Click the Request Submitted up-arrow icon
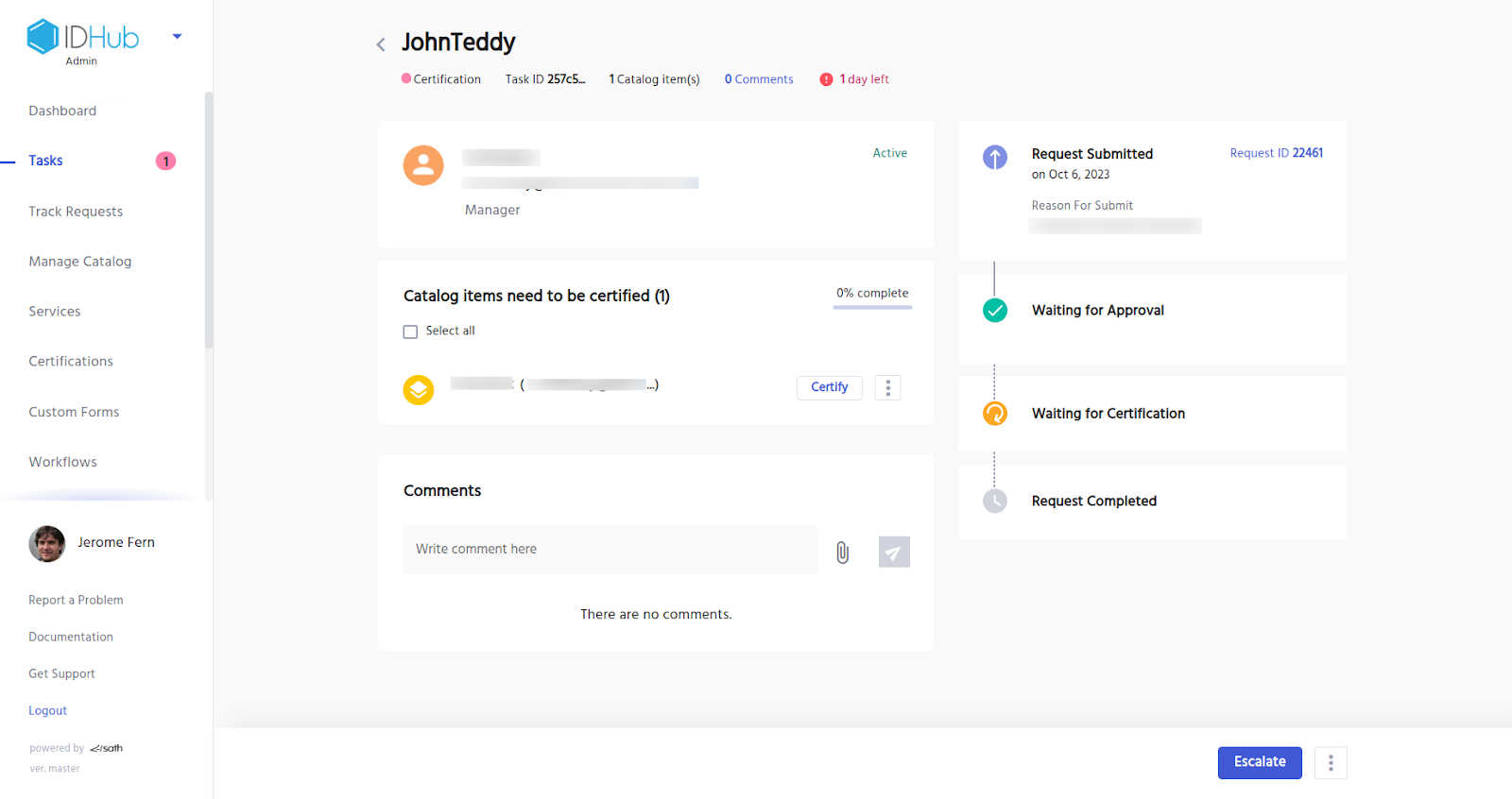The height and width of the screenshot is (799, 1512). pos(994,158)
